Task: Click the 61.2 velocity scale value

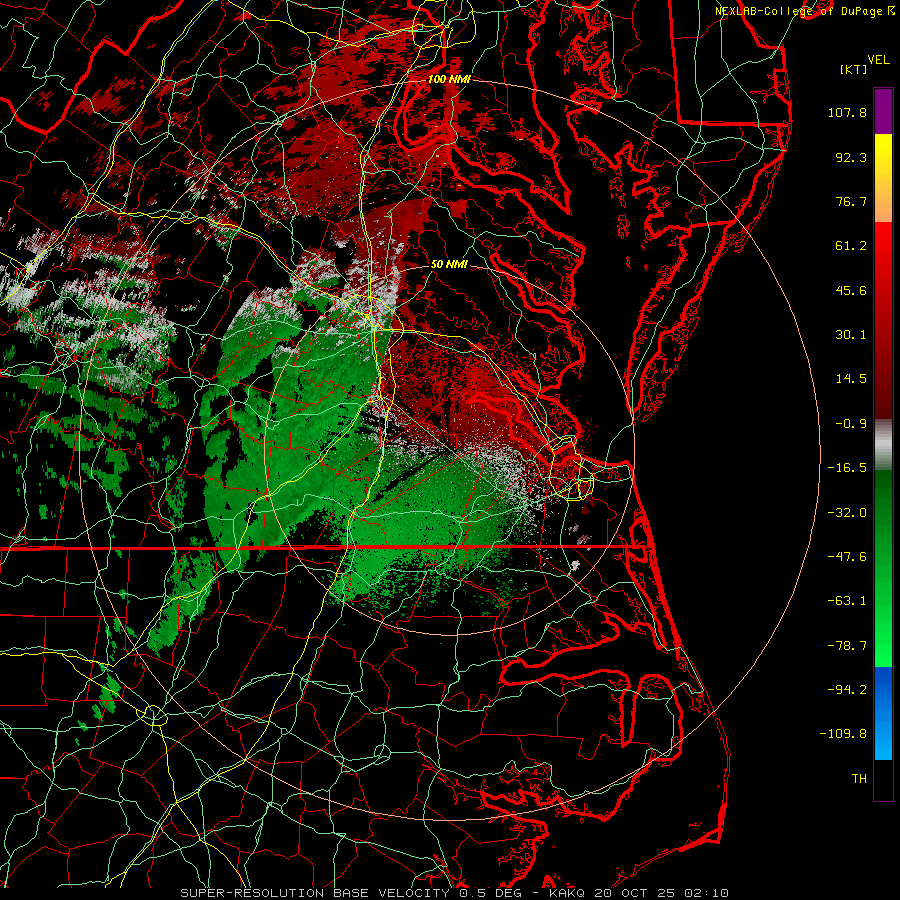Action: [851, 246]
